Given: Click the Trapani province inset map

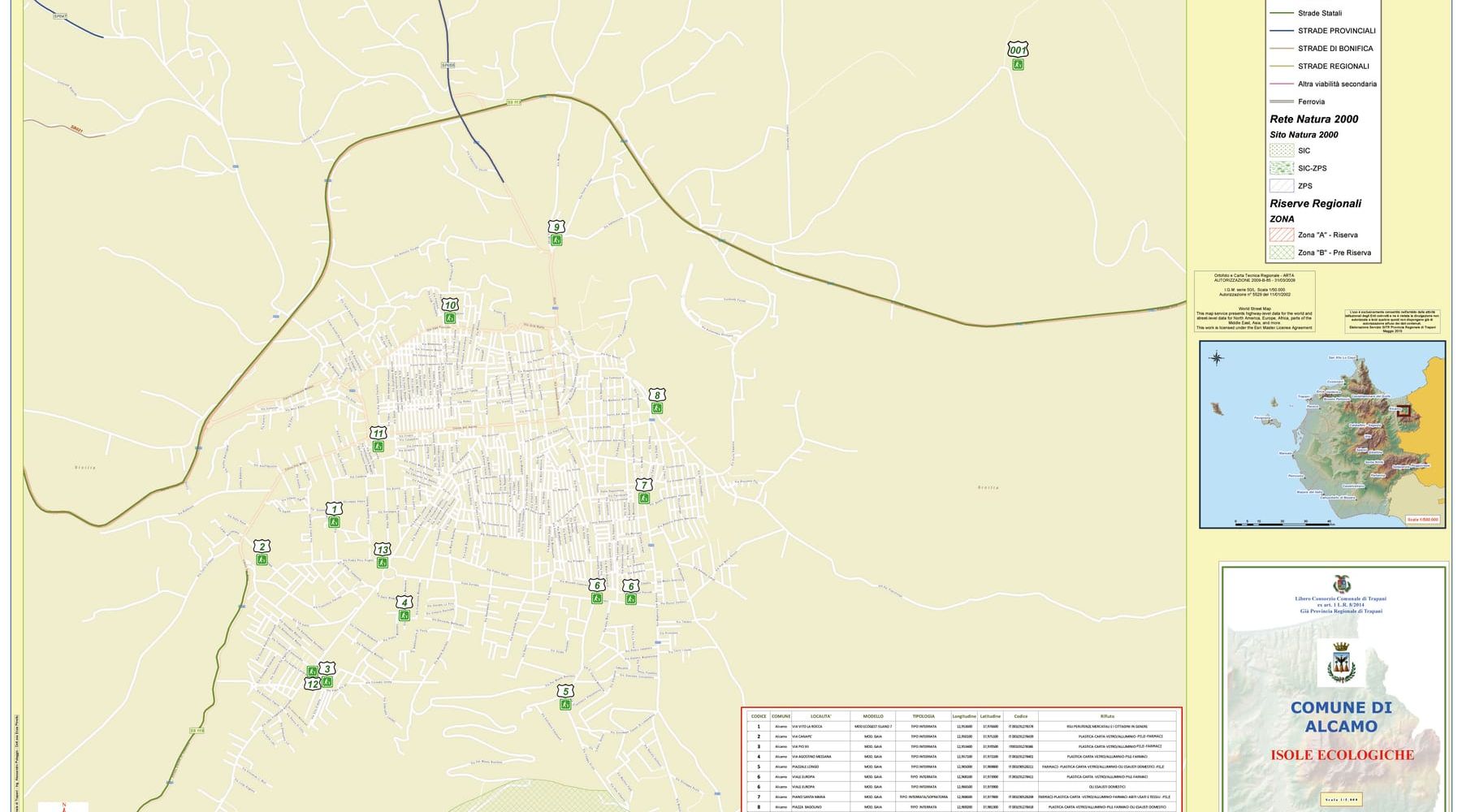Looking at the screenshot, I should (1322, 434).
